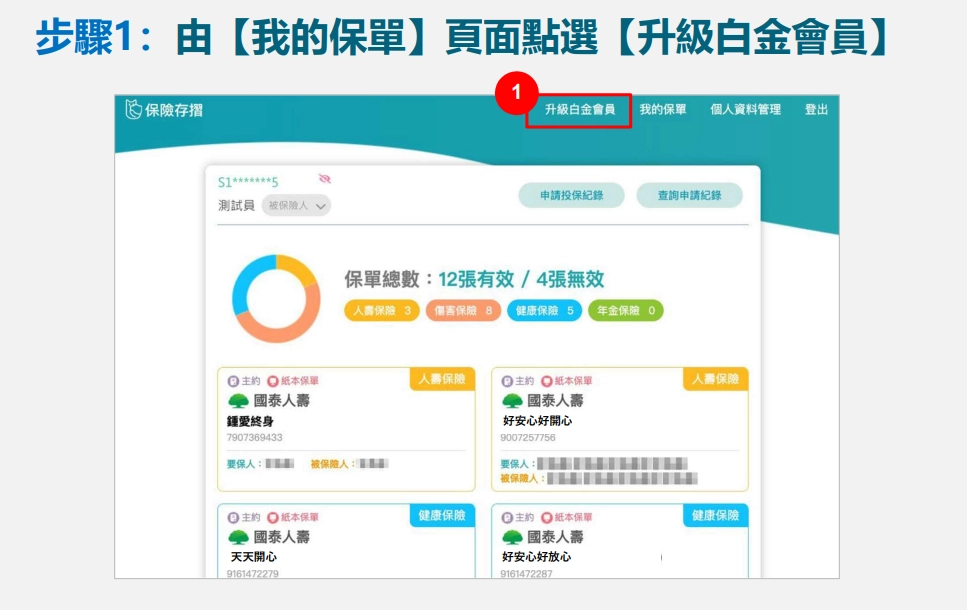This screenshot has width=967, height=610.
Task: Click the 紙本保單 icon on 好安心好開心 card
Action: pyautogui.click(x=547, y=381)
